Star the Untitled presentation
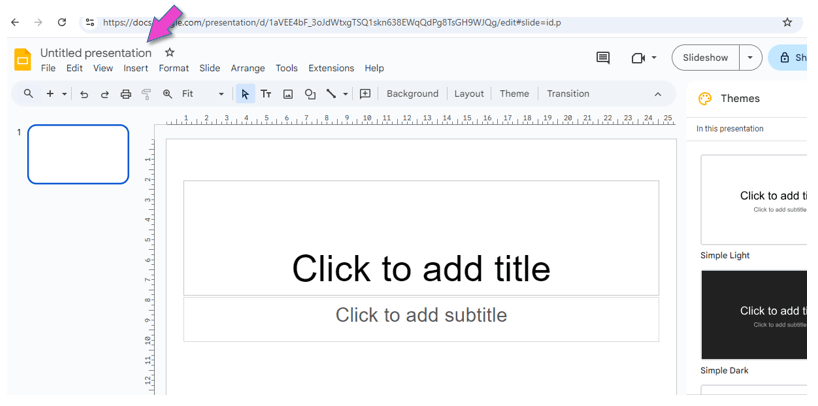 170,52
